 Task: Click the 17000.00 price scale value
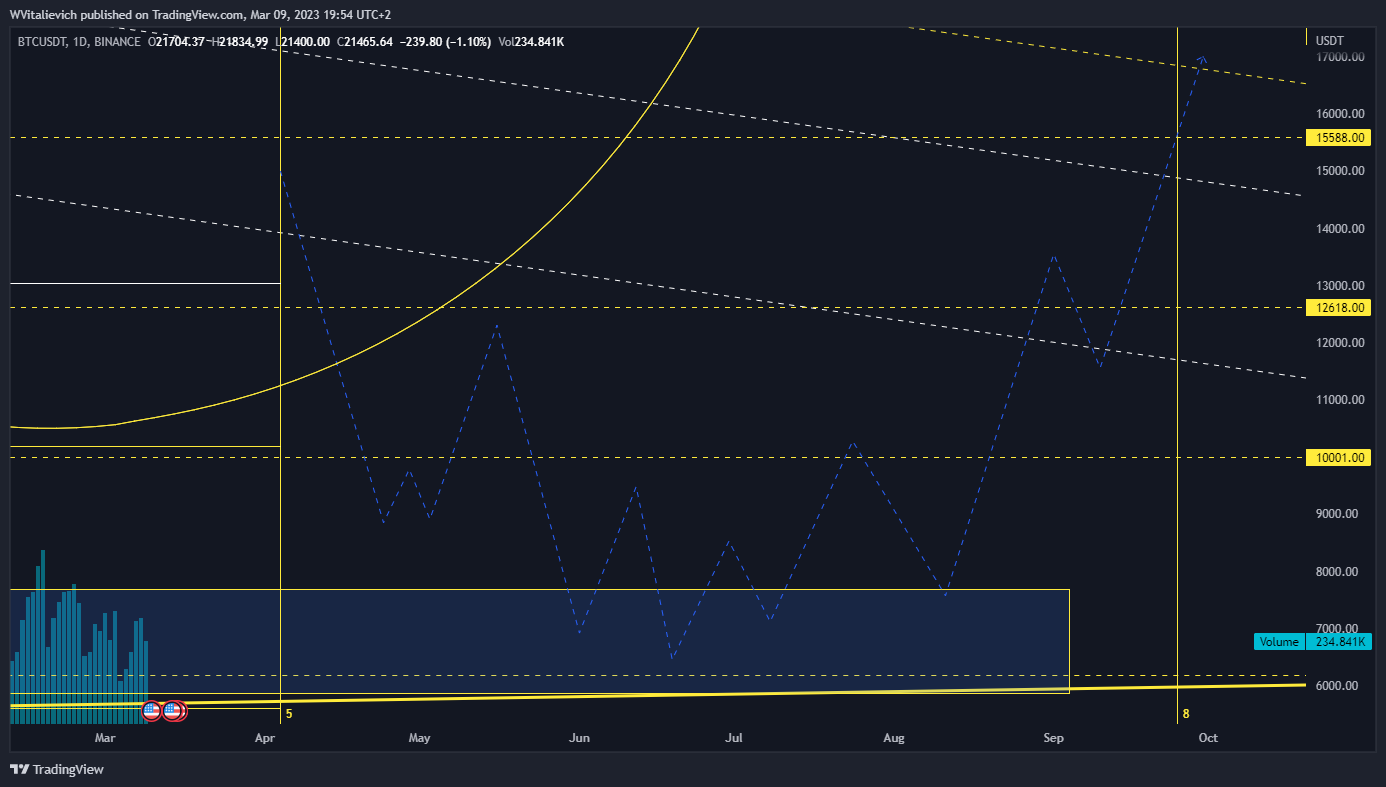point(1340,57)
